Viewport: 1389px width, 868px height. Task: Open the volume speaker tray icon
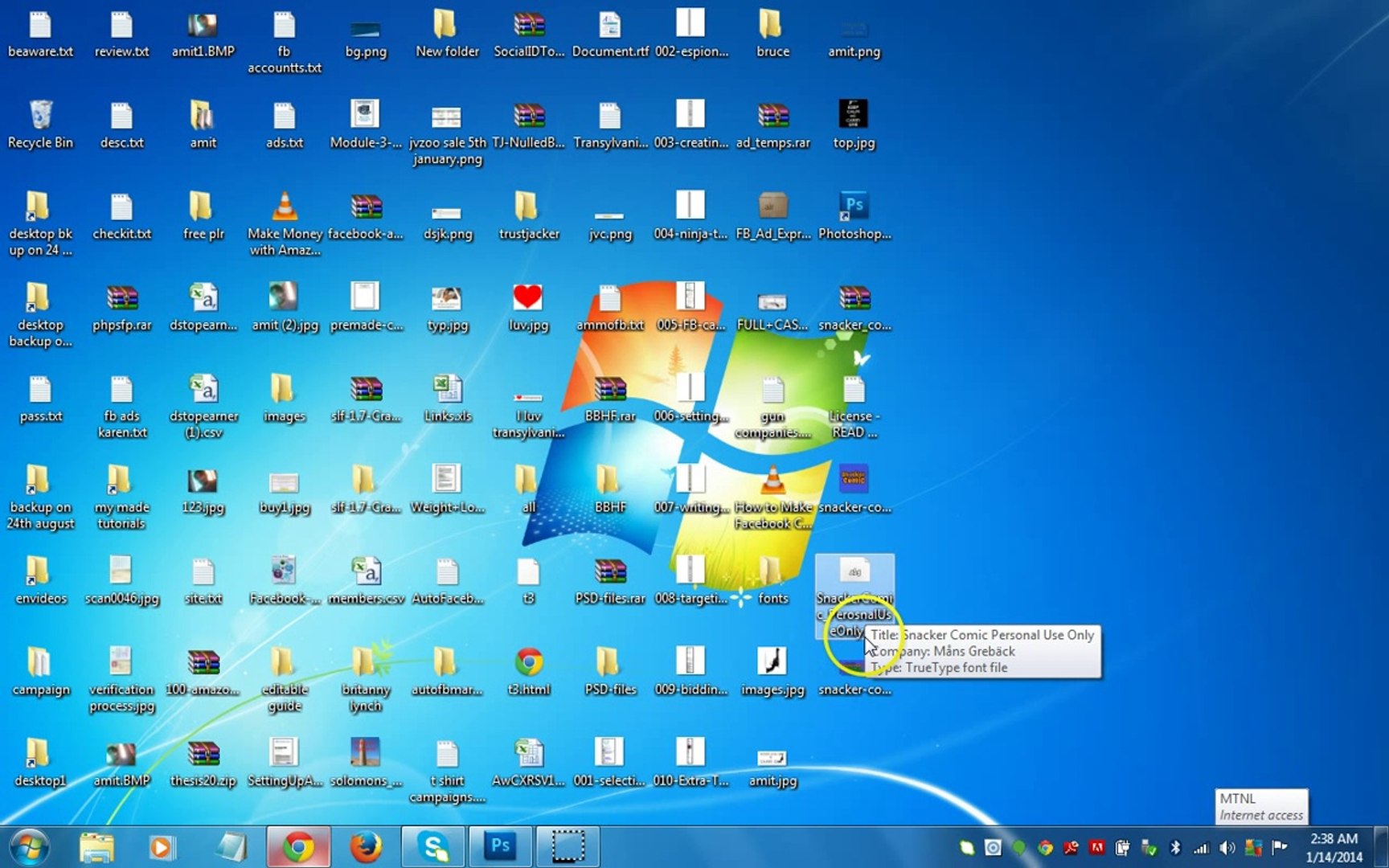coord(1227,848)
